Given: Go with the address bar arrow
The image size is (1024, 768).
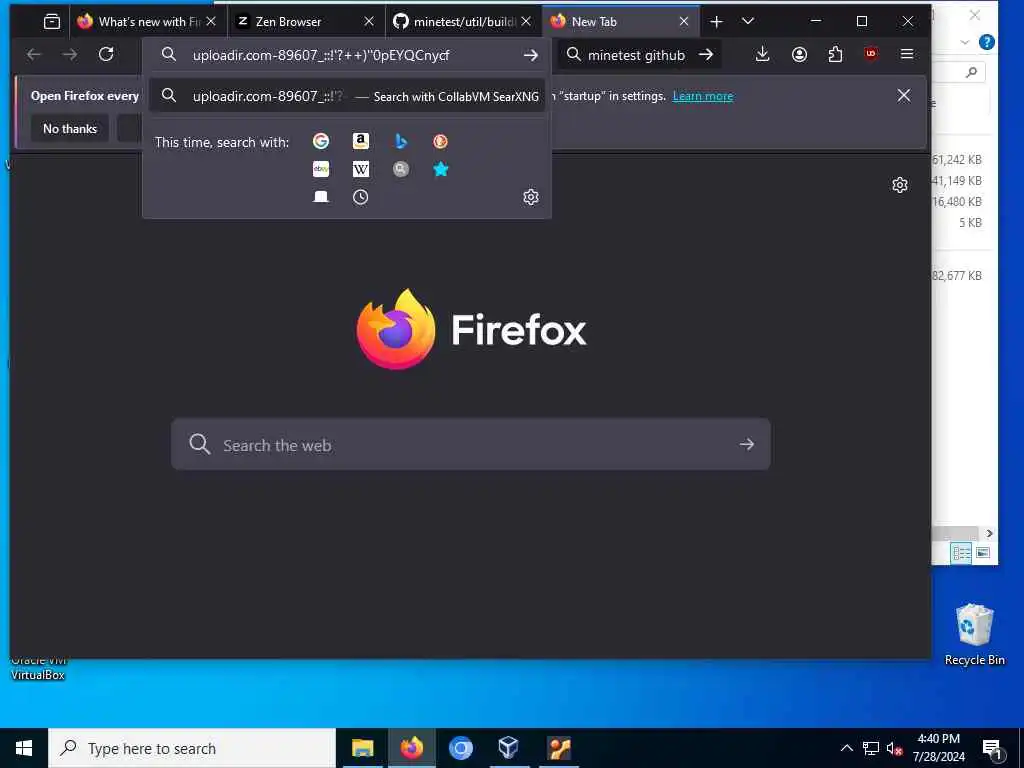Looking at the screenshot, I should pyautogui.click(x=531, y=56).
